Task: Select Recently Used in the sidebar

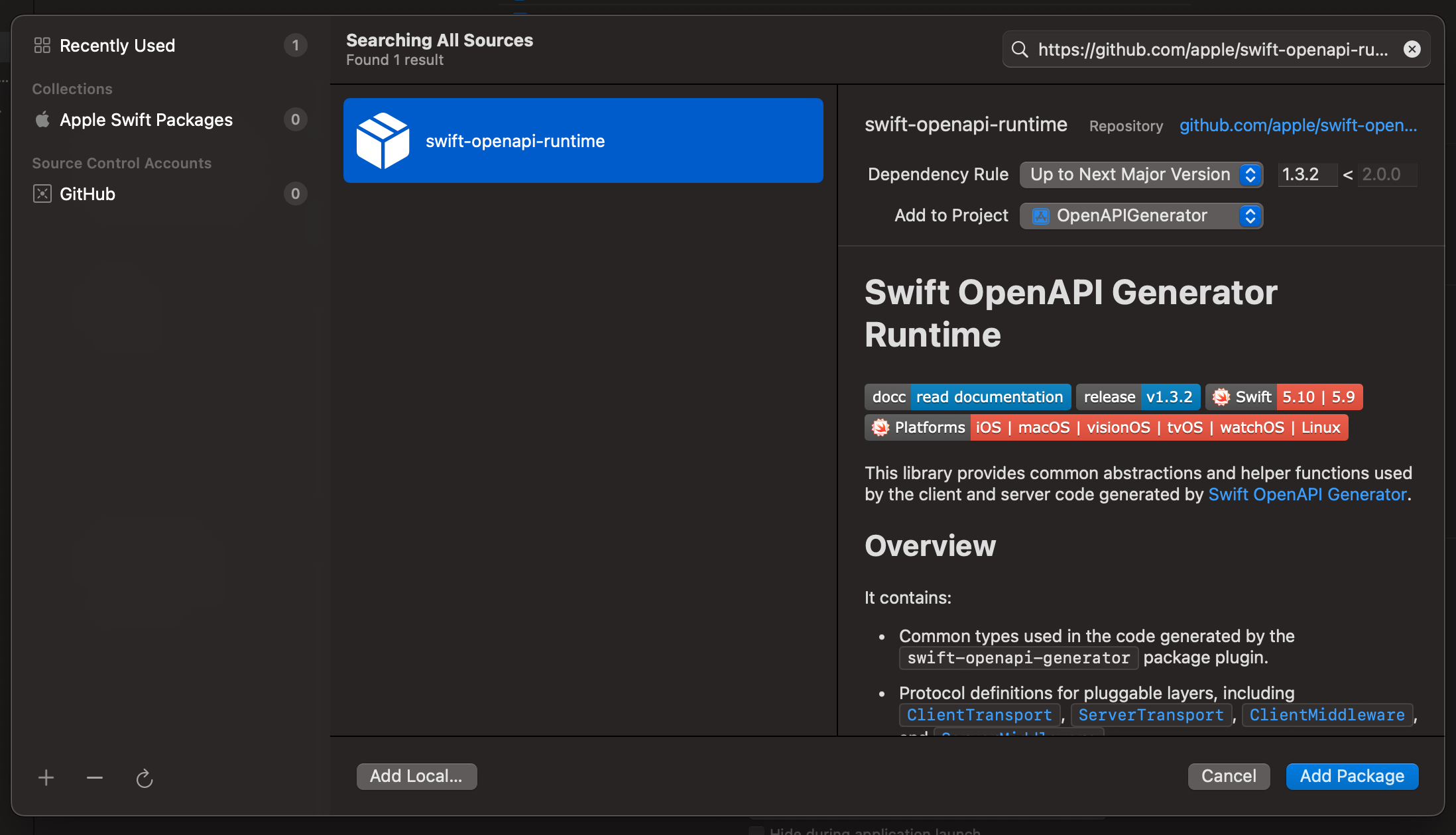Action: [x=170, y=45]
